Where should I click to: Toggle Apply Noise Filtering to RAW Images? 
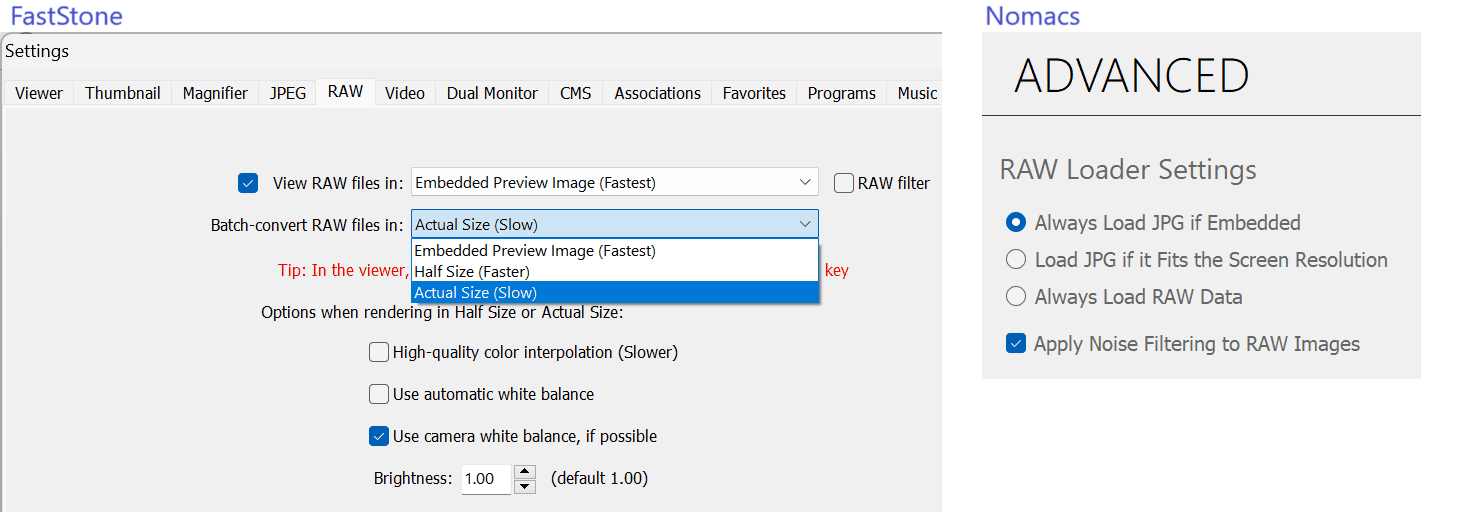click(1016, 343)
